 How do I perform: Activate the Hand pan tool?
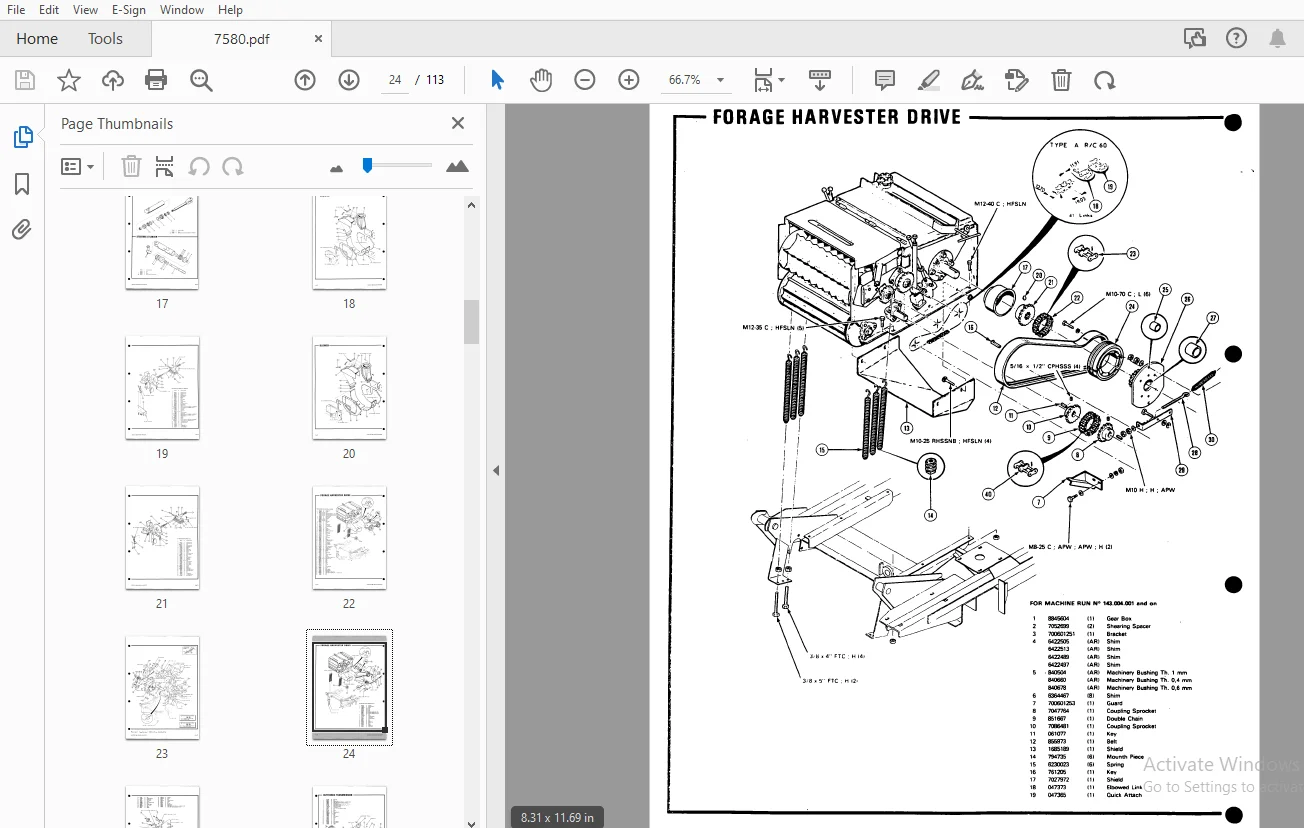pyautogui.click(x=541, y=80)
